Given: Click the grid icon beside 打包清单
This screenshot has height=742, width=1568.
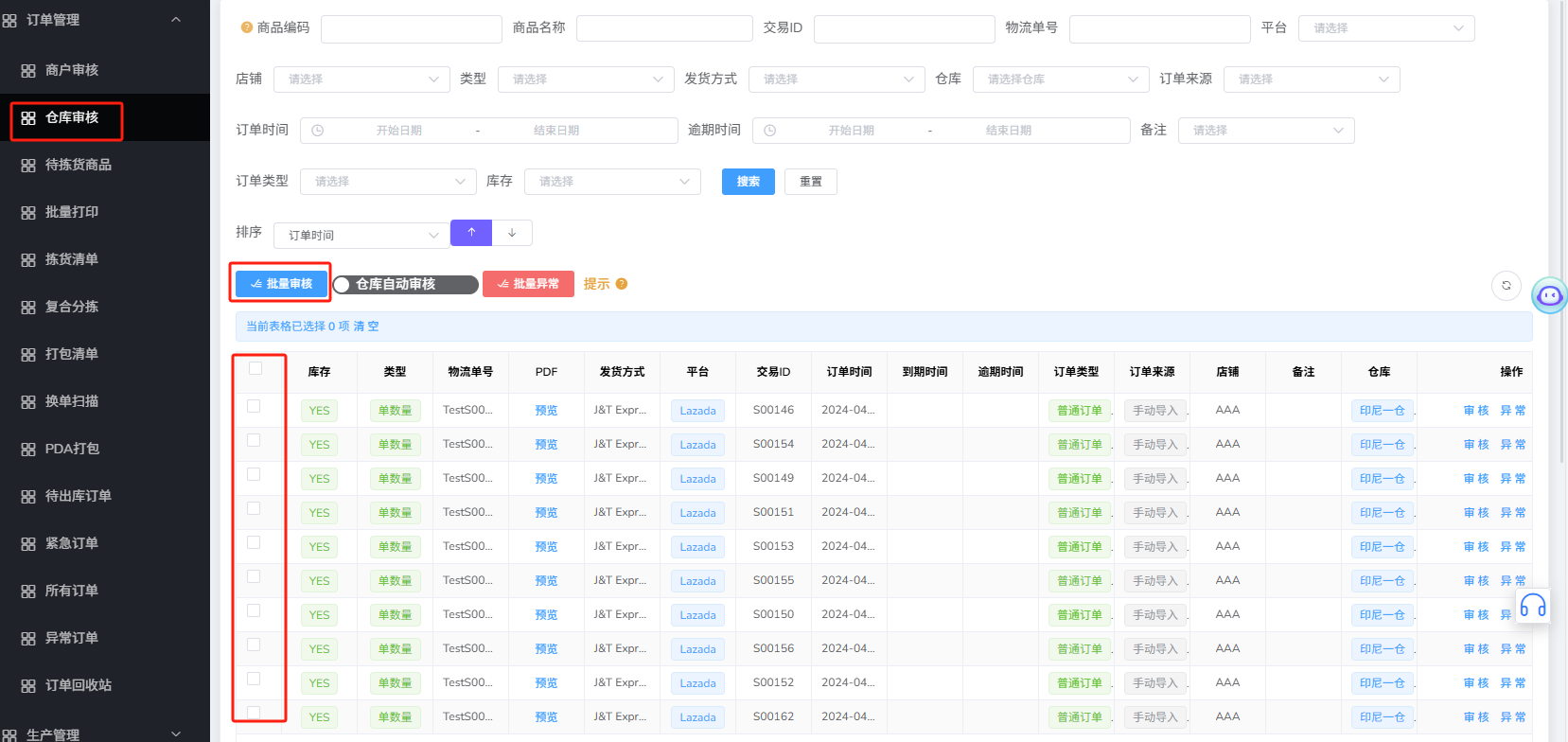Looking at the screenshot, I should [28, 355].
